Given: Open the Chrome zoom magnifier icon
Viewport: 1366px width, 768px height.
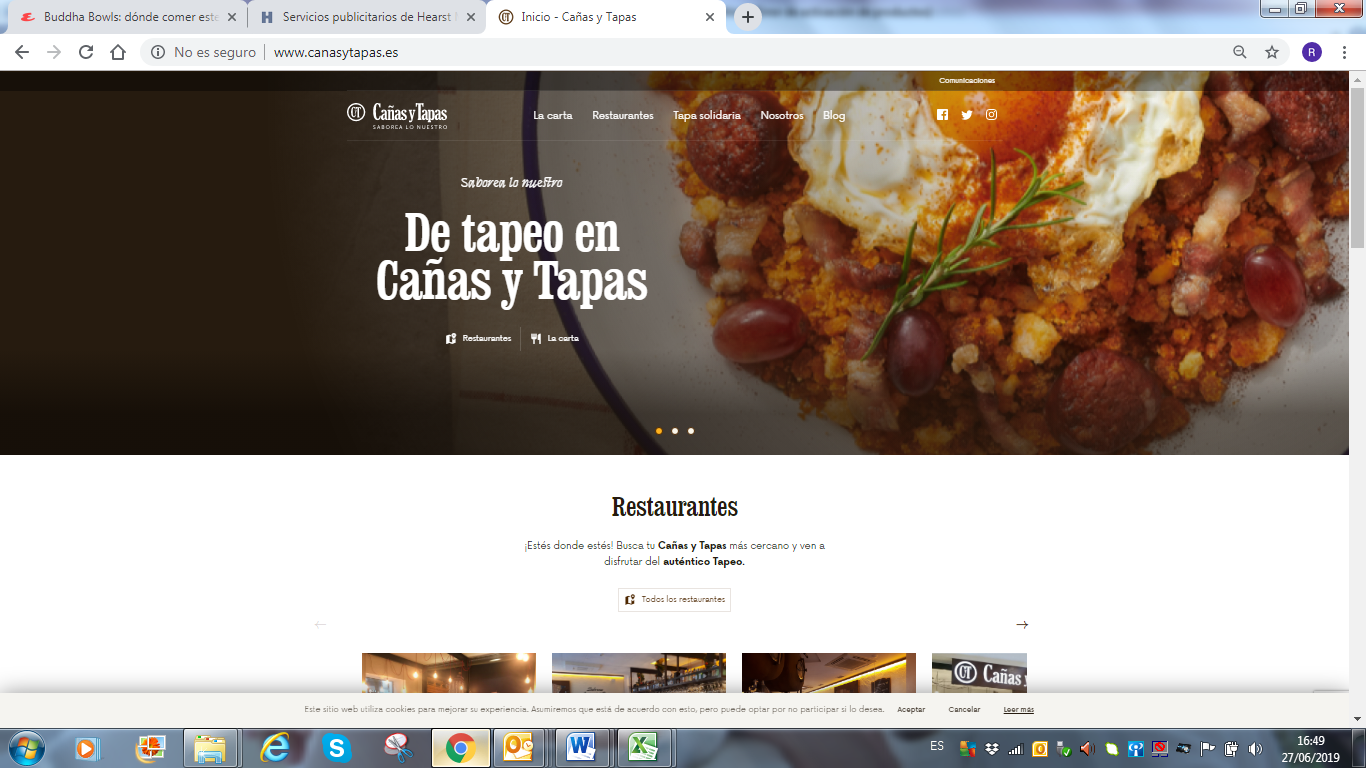Looking at the screenshot, I should 1240,52.
